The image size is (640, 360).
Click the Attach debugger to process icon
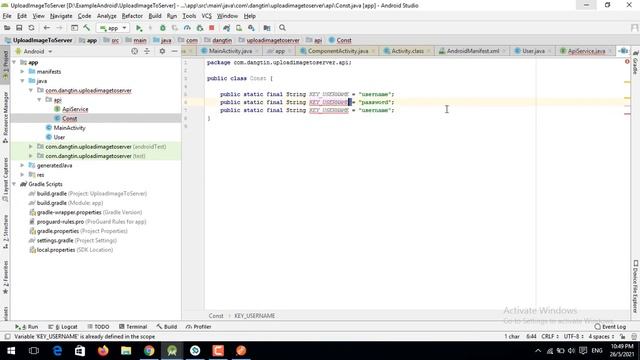[x=200, y=28]
